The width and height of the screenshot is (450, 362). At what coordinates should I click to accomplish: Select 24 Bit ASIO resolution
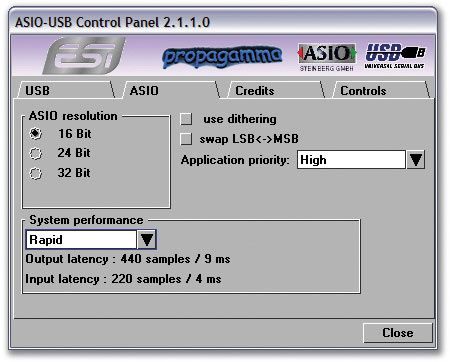tap(36, 153)
